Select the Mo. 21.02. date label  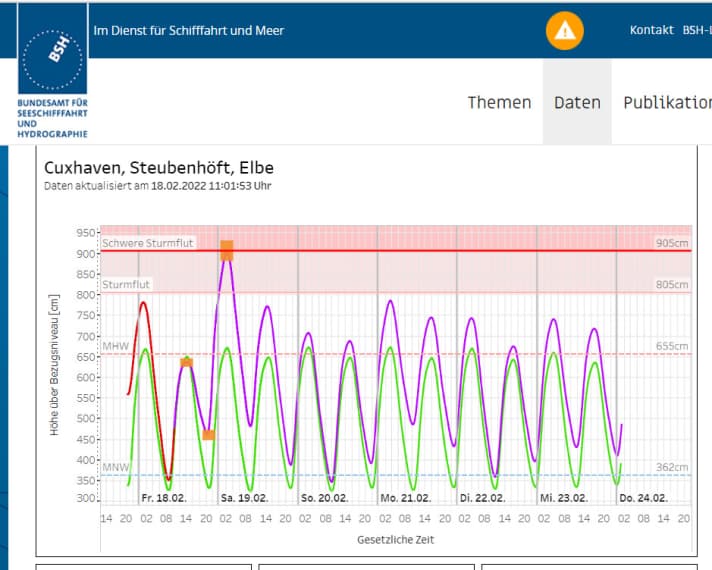[404, 497]
